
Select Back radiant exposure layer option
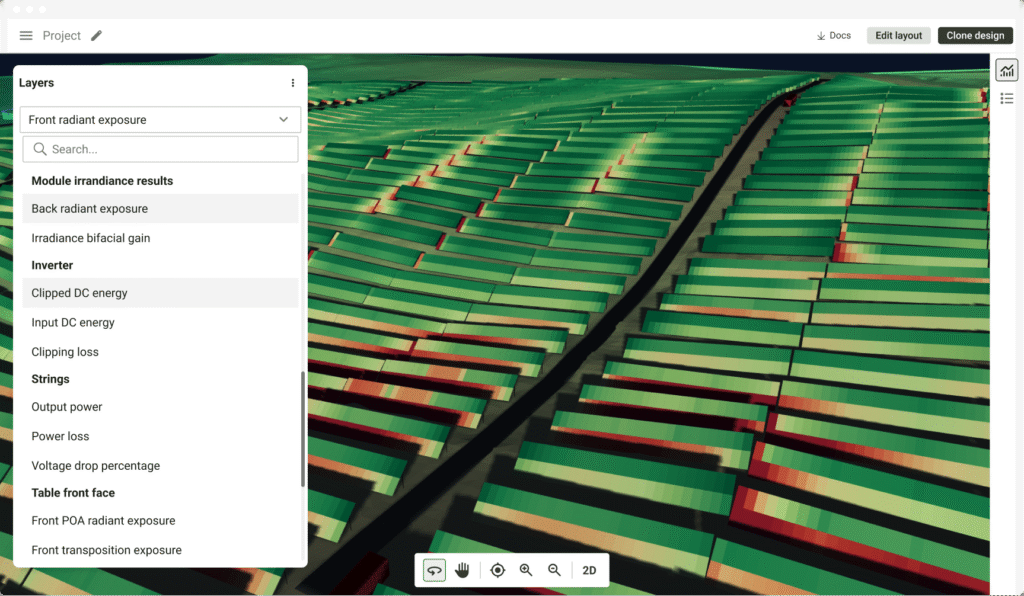pos(90,209)
